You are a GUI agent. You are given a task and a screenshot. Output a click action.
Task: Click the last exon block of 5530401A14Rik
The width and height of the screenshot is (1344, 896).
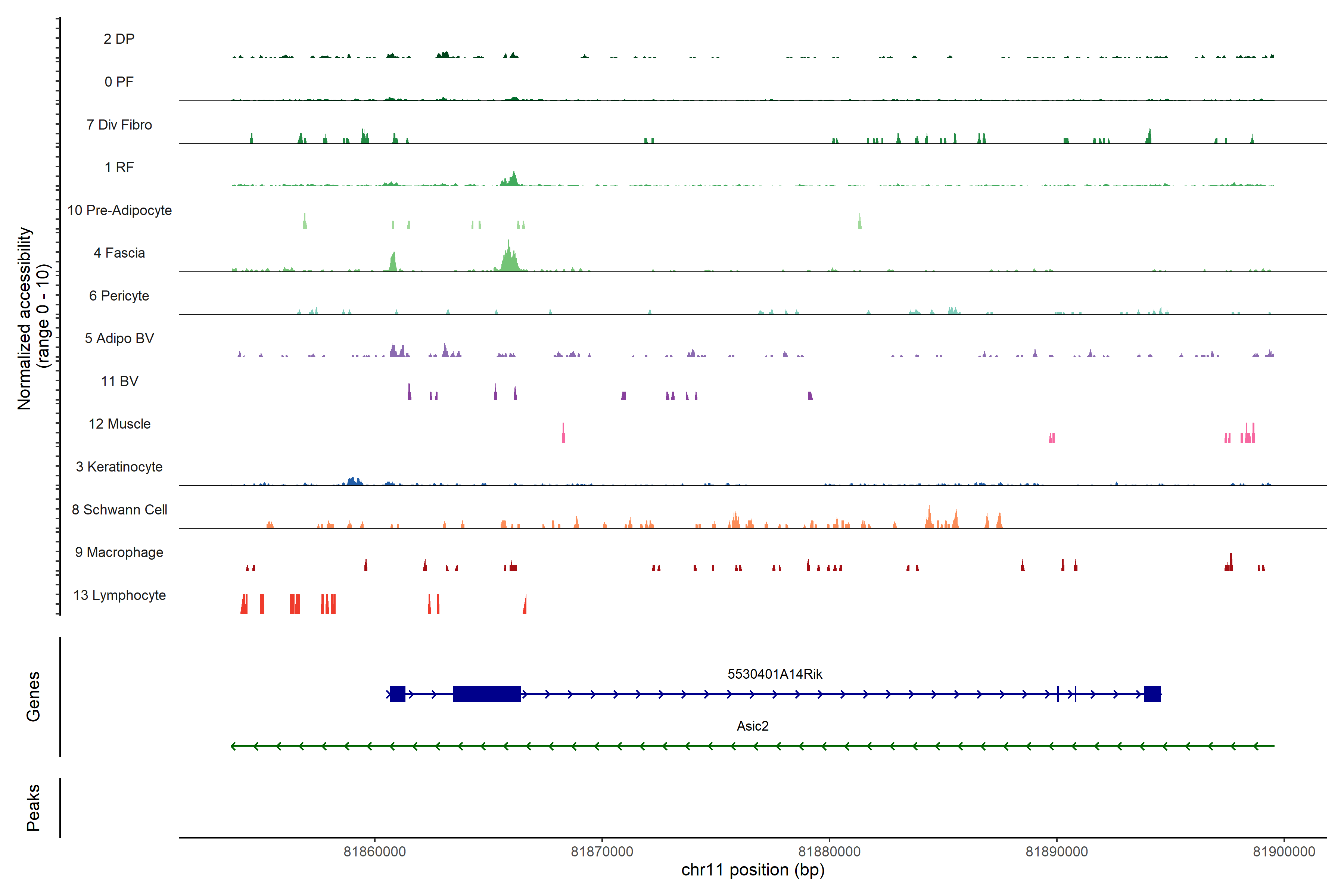1152,694
